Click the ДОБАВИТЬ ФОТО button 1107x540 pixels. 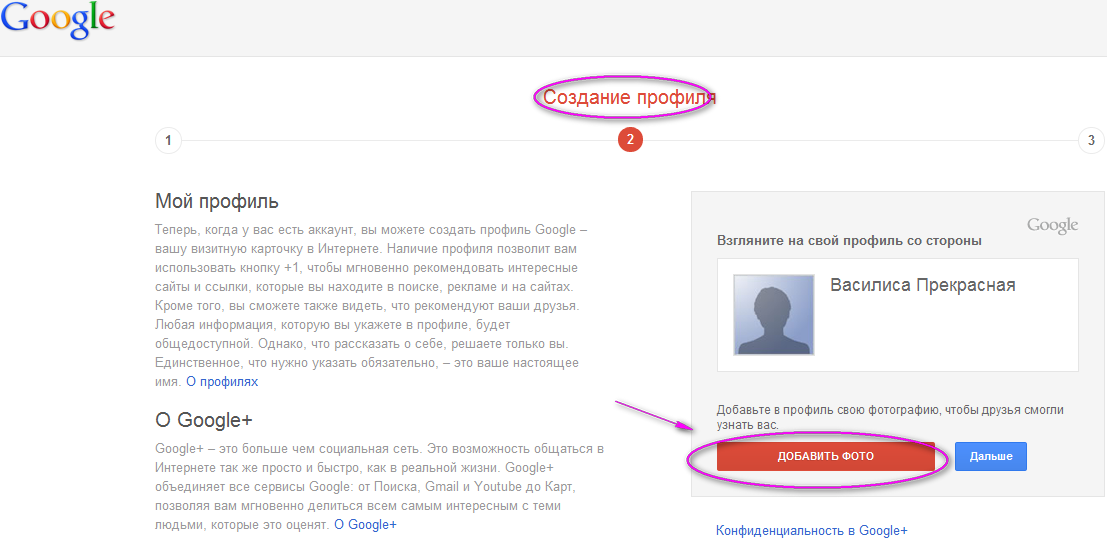[826, 457]
